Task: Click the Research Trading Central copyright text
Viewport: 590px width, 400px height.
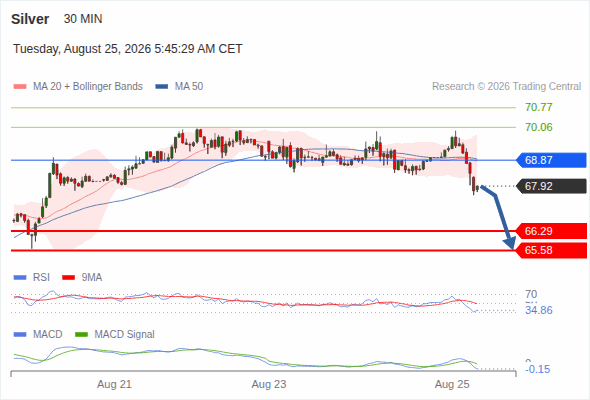Action: (x=506, y=87)
